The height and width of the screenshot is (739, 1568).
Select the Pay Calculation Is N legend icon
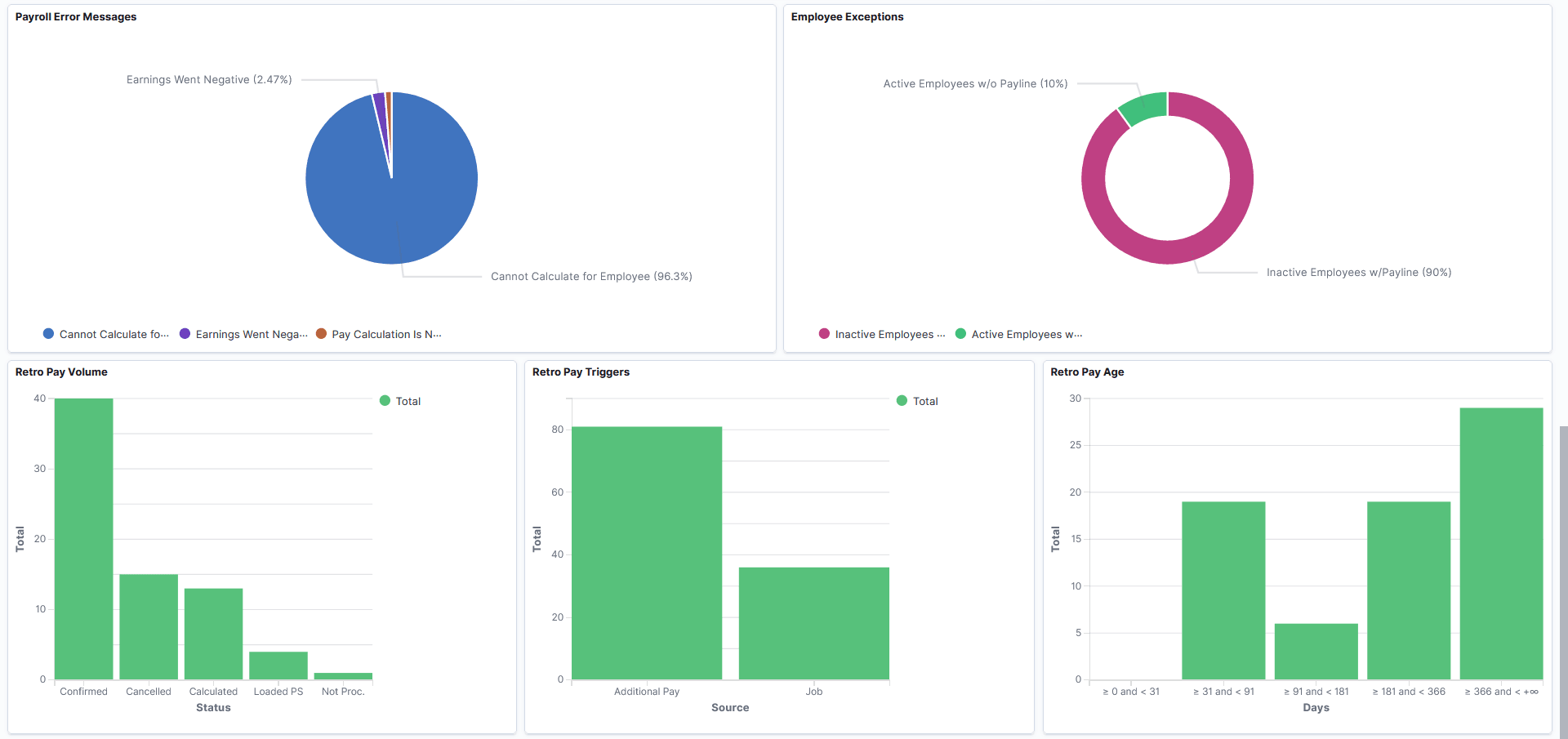[x=322, y=334]
